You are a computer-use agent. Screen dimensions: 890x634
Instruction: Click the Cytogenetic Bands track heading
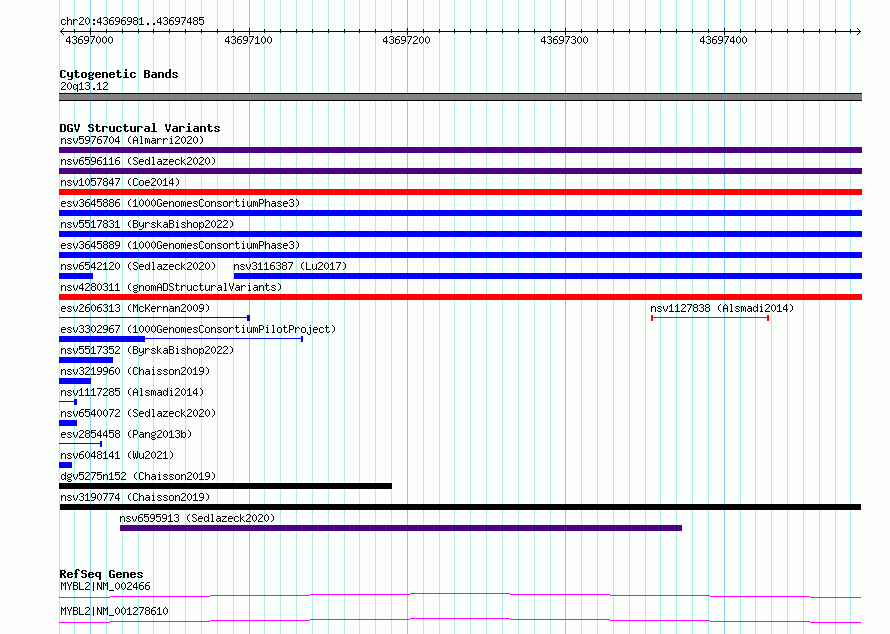pyautogui.click(x=119, y=74)
